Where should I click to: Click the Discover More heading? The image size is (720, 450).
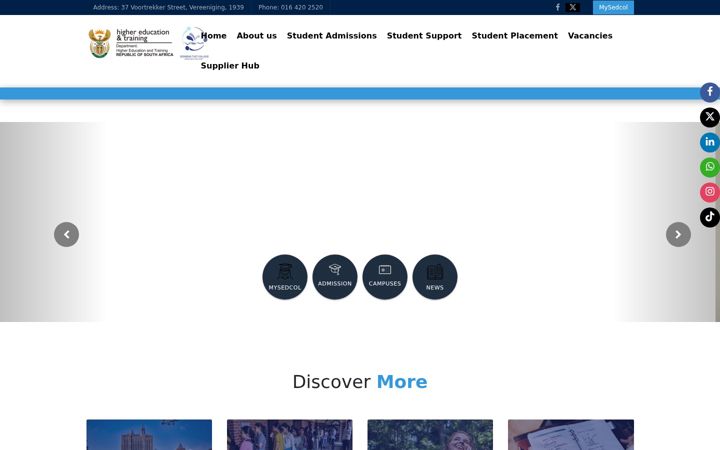tap(360, 382)
